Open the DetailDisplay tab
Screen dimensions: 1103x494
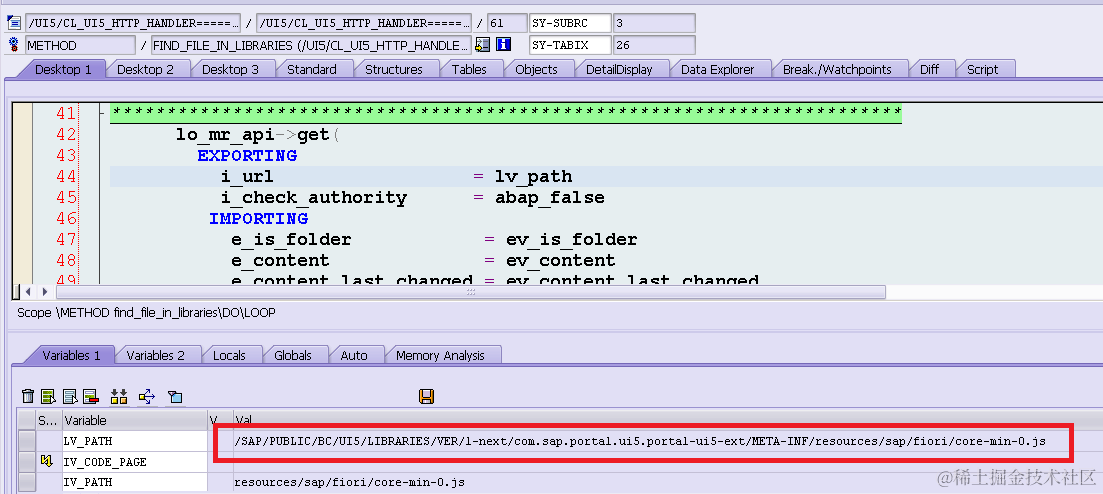coord(619,69)
